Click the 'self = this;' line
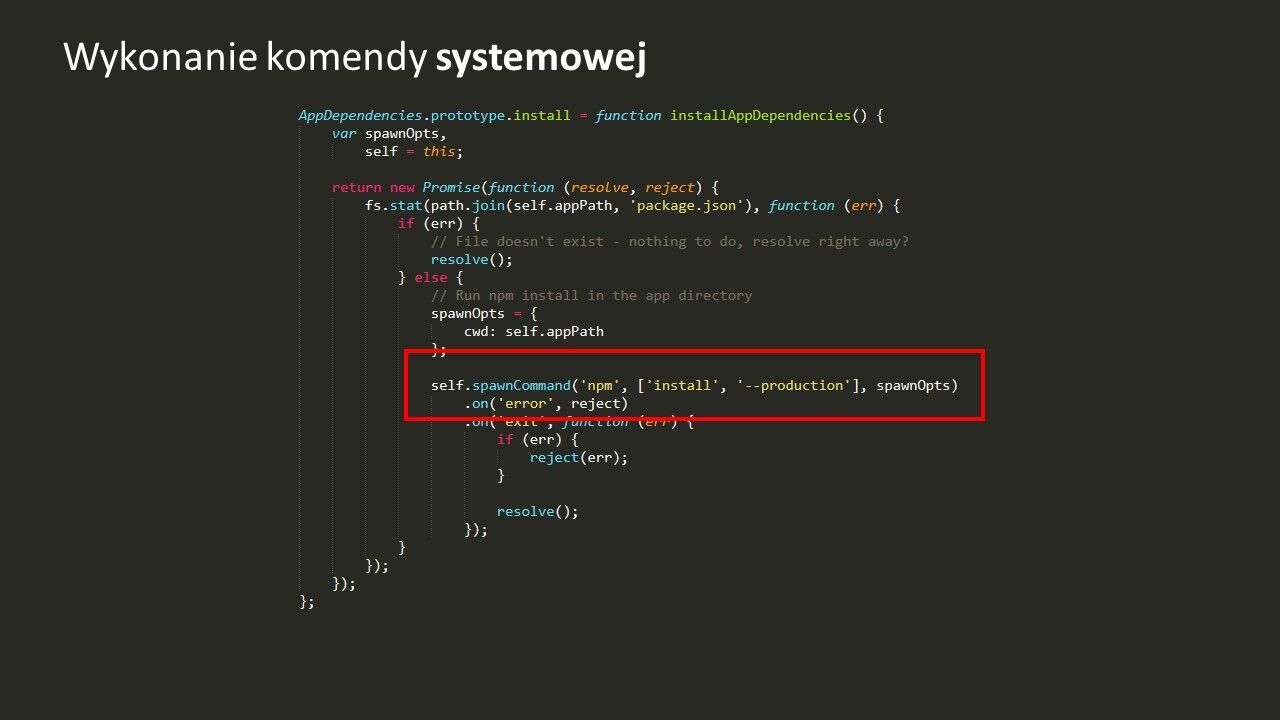This screenshot has width=1280, height=720. click(414, 151)
